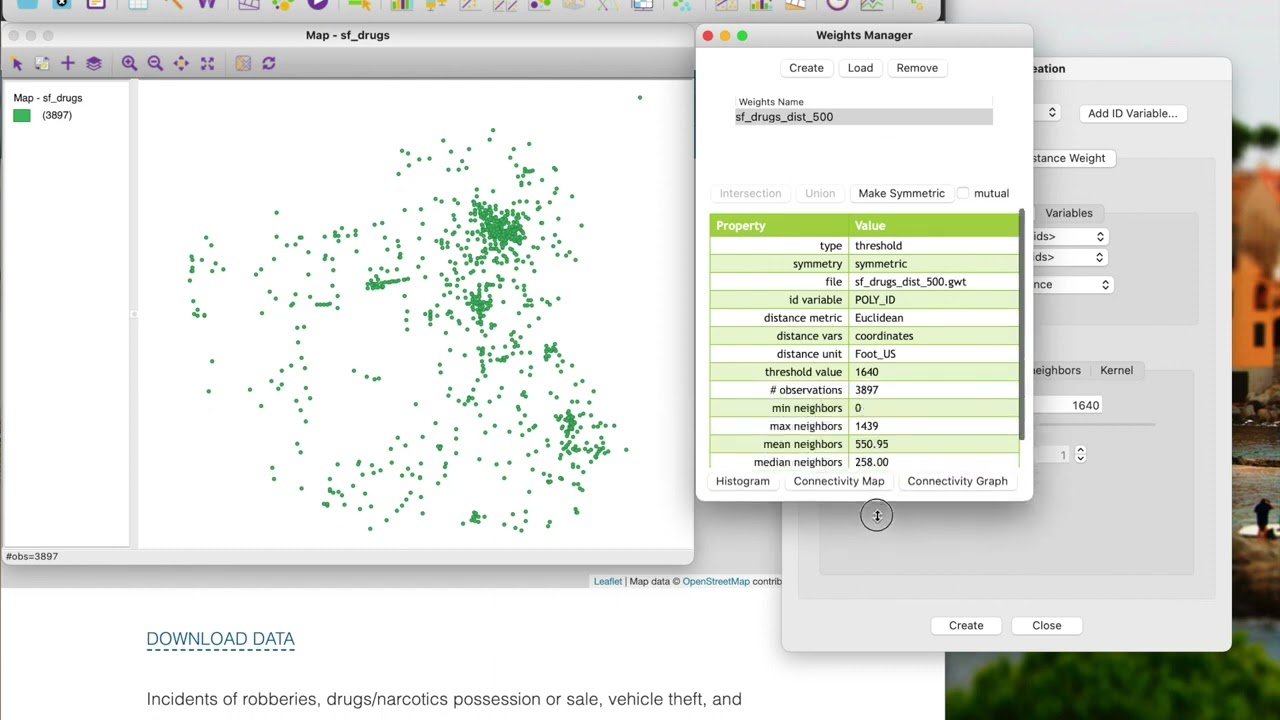Click the 'Map - sf_drugs' legend title
This screenshot has width=1280, height=720.
(x=48, y=98)
